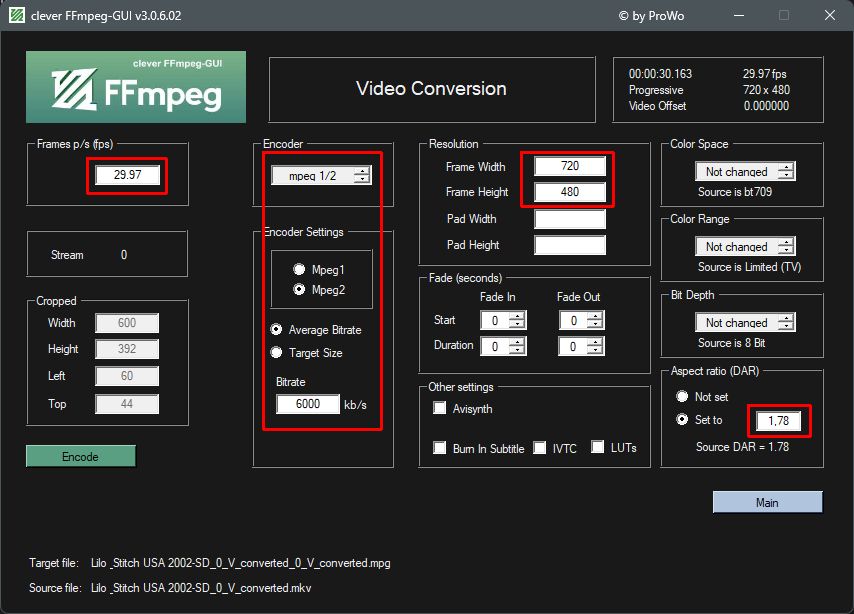This screenshot has width=854, height=614.
Task: Click the FFmpeg logo banner
Action: click(136, 87)
